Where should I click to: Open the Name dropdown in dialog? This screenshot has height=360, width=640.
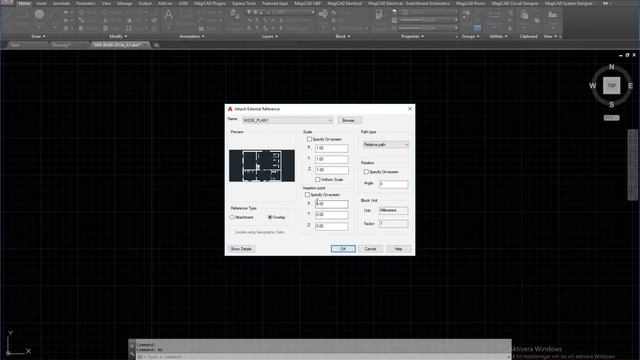click(x=287, y=120)
